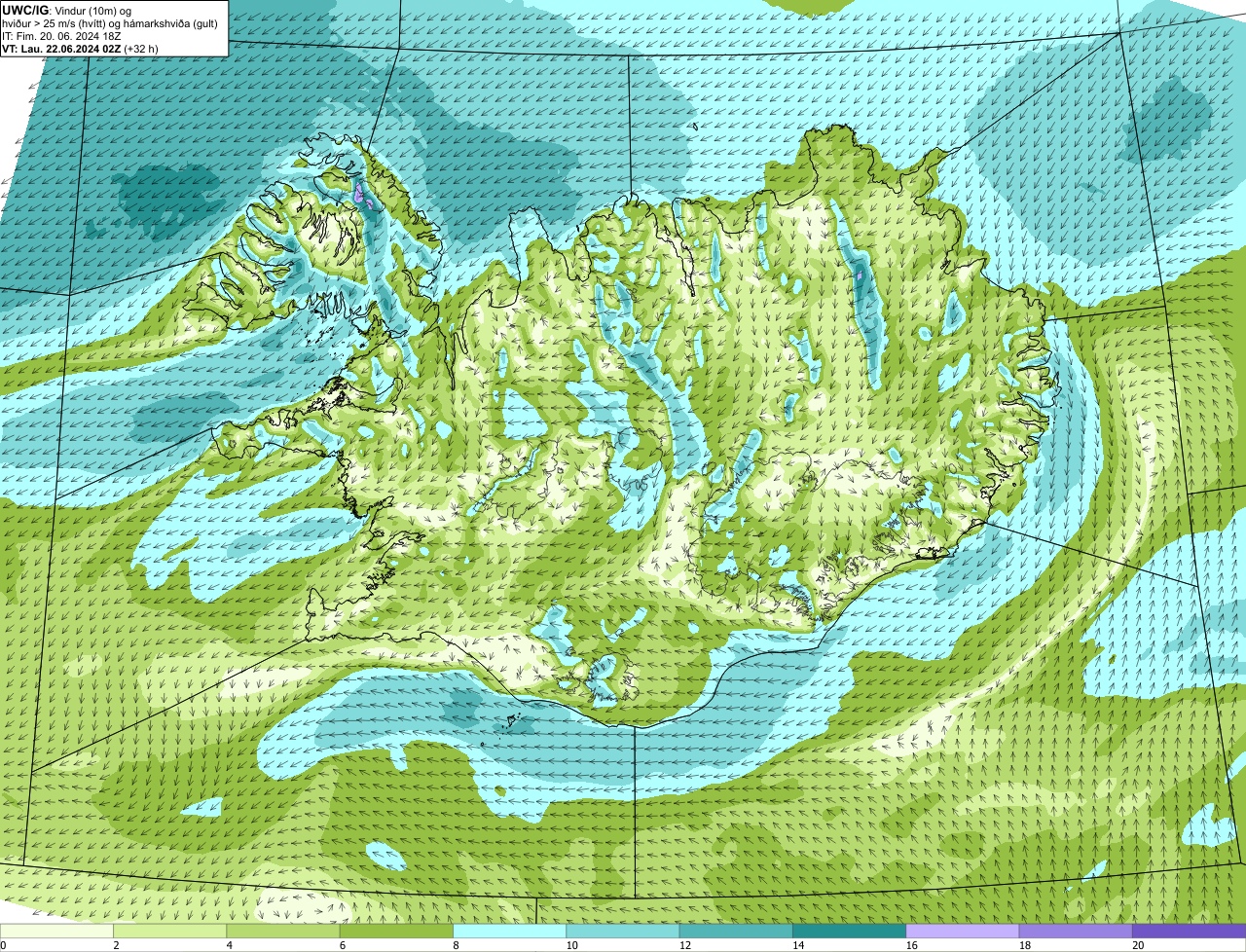1246x952 pixels.
Task: Click the '12' scale label
Action: coord(684,945)
